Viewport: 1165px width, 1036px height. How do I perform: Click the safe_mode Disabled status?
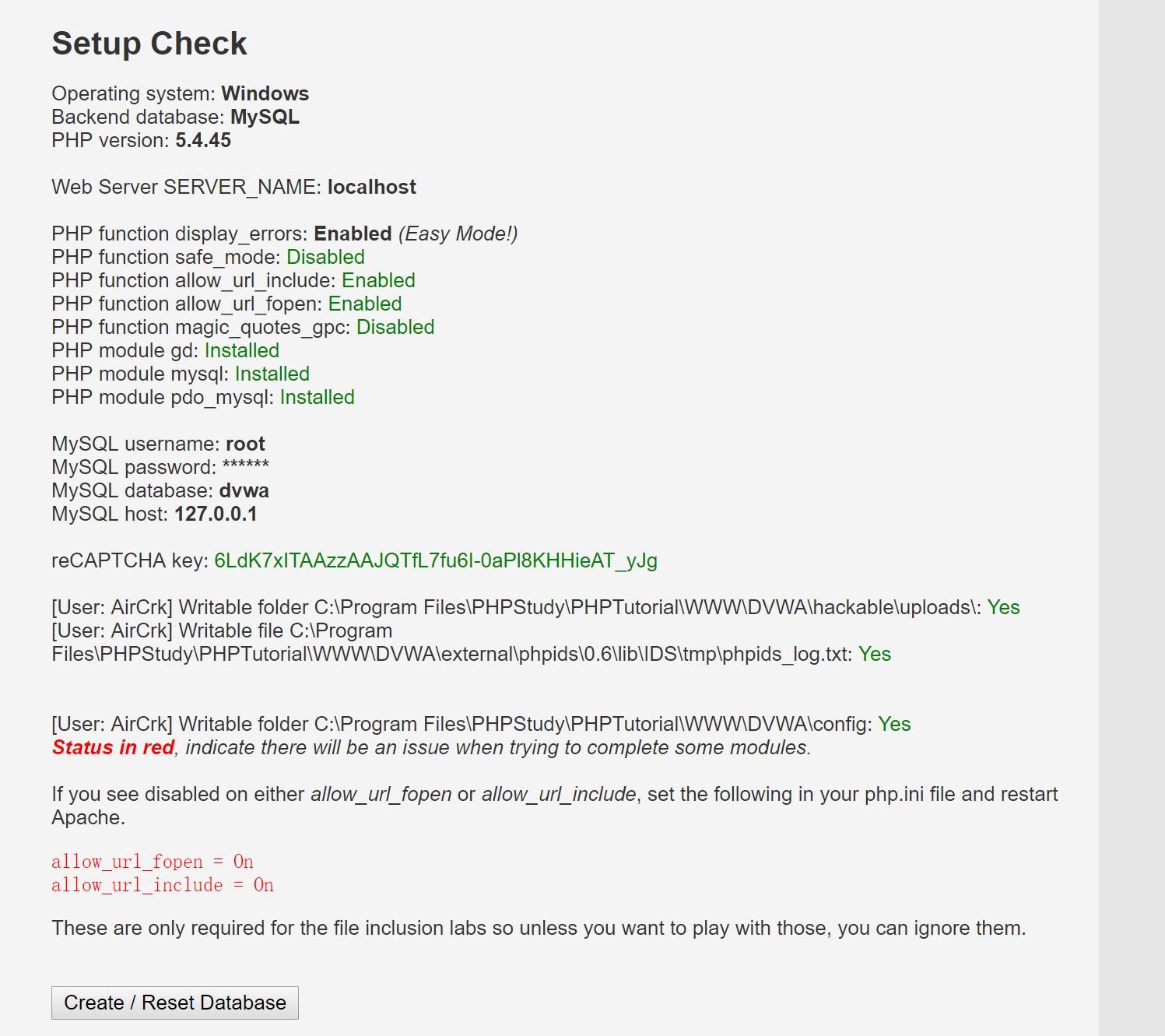pos(325,257)
